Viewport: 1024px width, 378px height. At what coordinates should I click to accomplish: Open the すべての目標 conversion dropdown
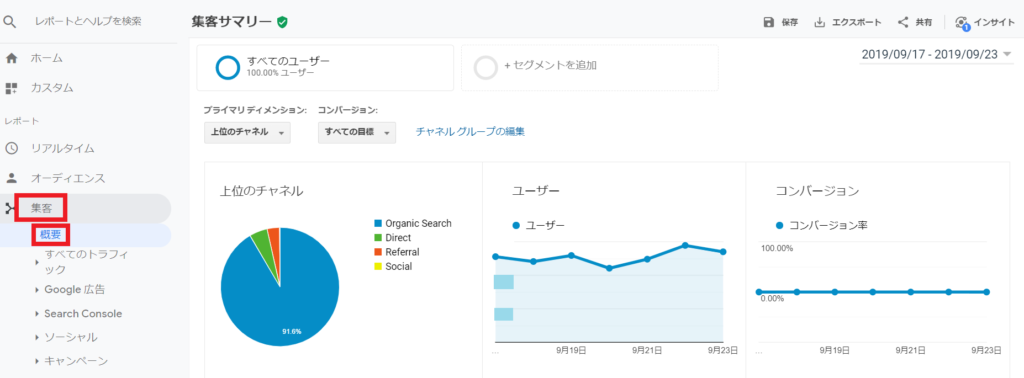coord(357,132)
